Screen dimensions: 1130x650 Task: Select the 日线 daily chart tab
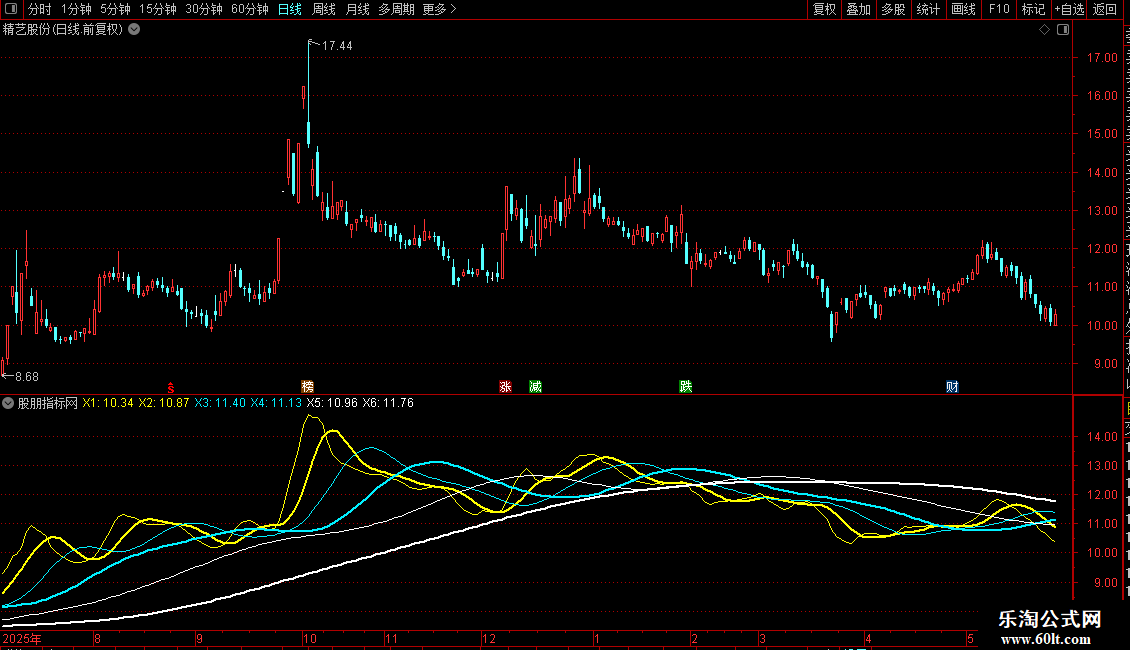coord(290,9)
